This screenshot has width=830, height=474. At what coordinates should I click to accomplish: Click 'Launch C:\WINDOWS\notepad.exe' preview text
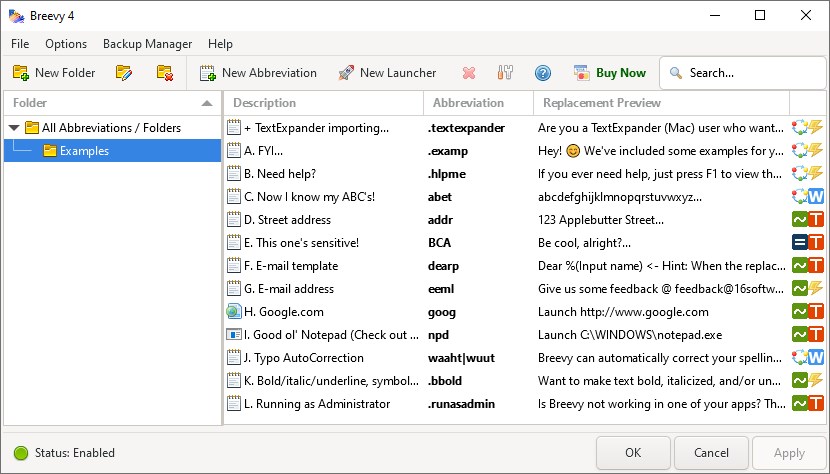coord(630,335)
